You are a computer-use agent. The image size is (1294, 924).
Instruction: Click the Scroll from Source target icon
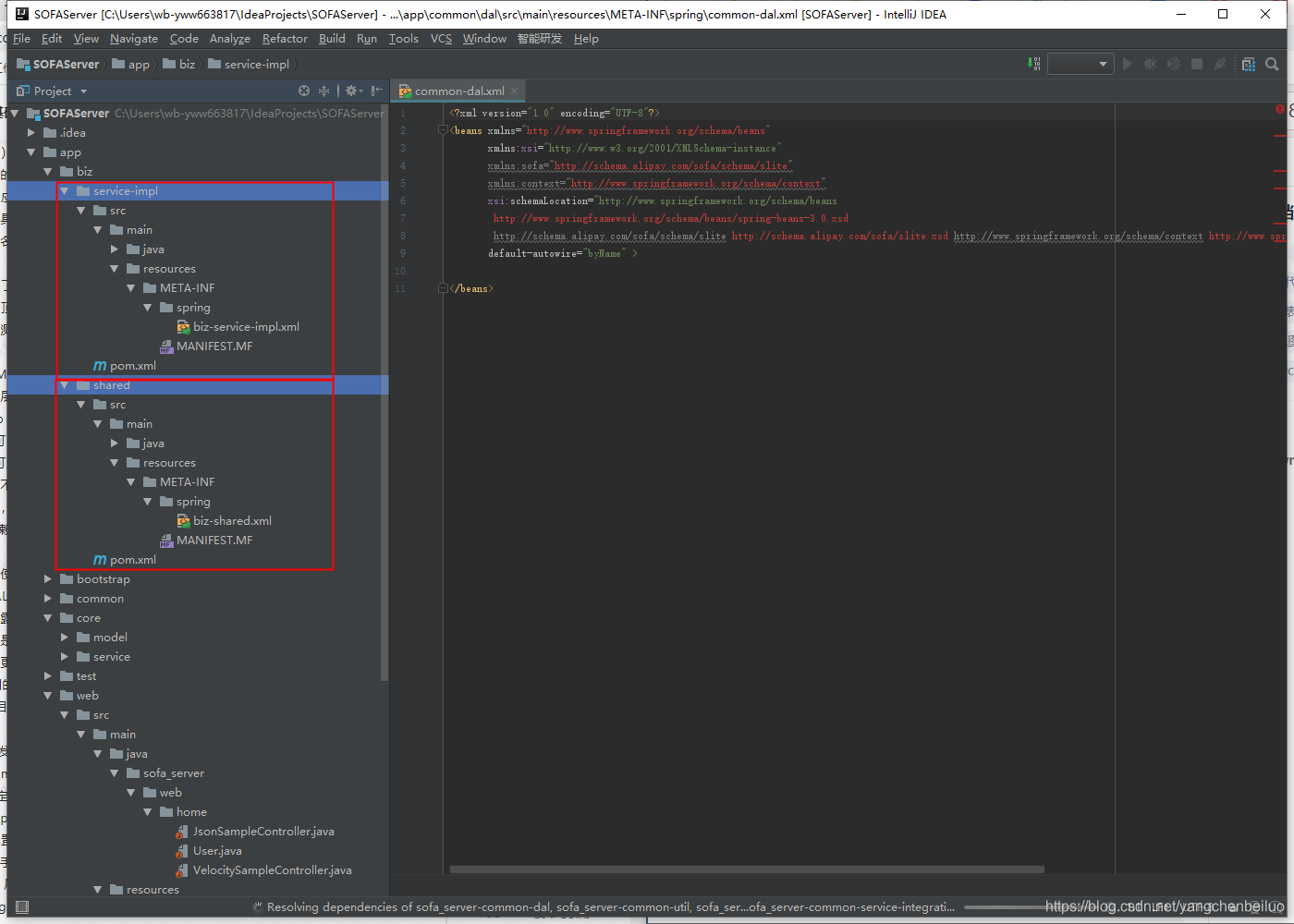[x=304, y=91]
